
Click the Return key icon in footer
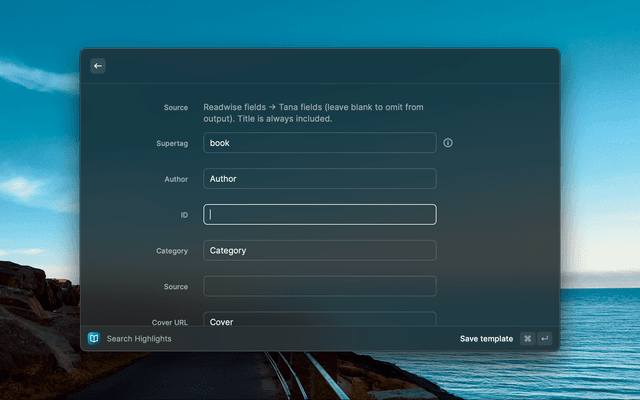pos(544,339)
